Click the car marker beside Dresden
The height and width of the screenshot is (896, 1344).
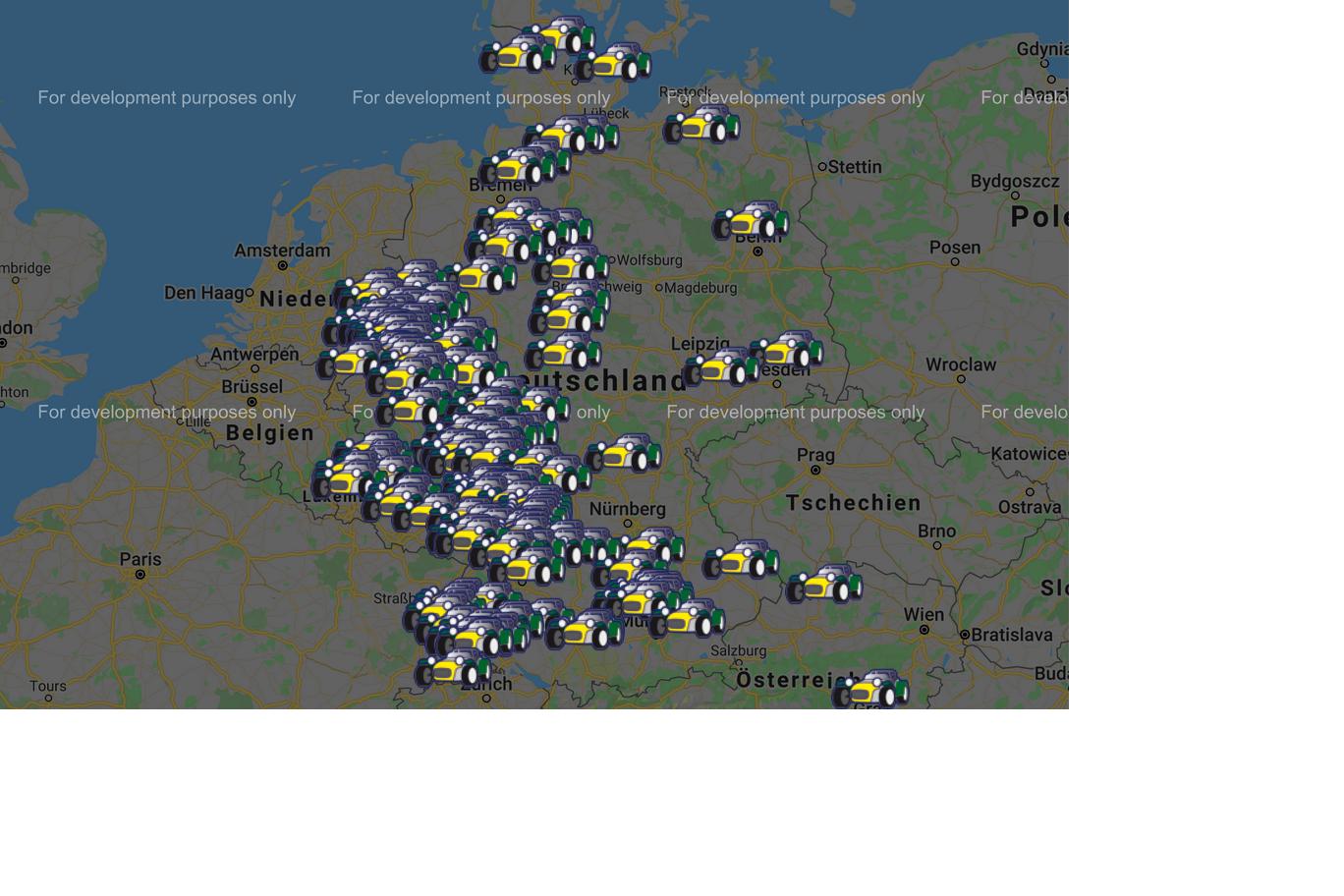787,350
